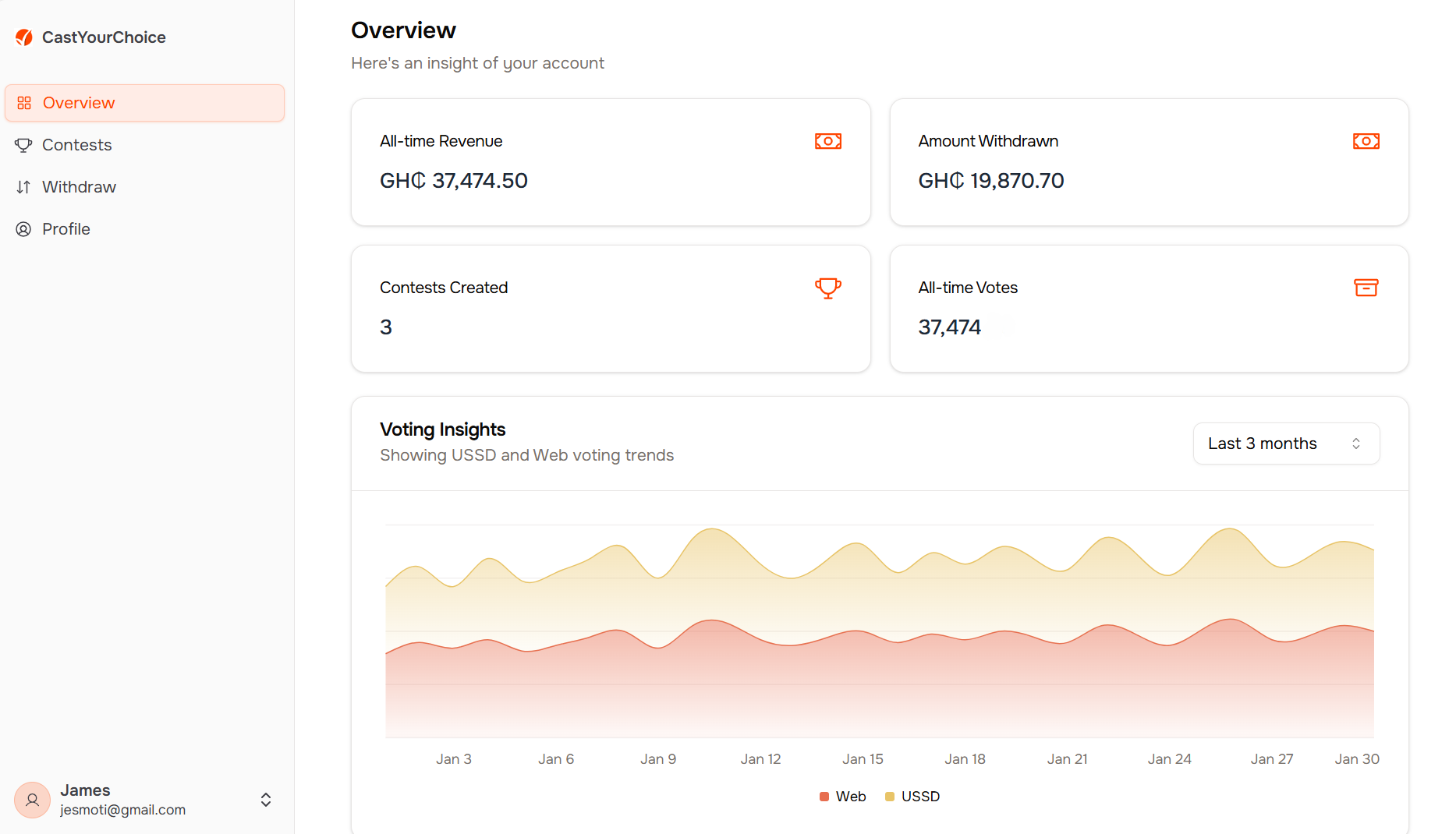The width and height of the screenshot is (1456, 834).
Task: Click the trophy icon on Contests Created card
Action: tap(827, 288)
